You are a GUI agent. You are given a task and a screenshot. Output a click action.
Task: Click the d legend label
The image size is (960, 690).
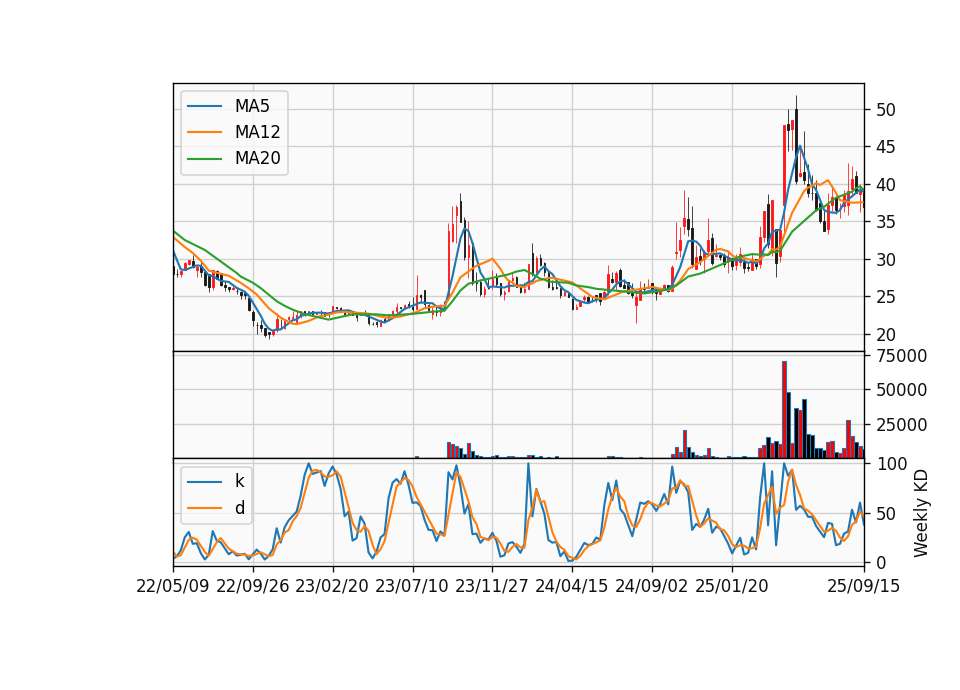coord(240,508)
